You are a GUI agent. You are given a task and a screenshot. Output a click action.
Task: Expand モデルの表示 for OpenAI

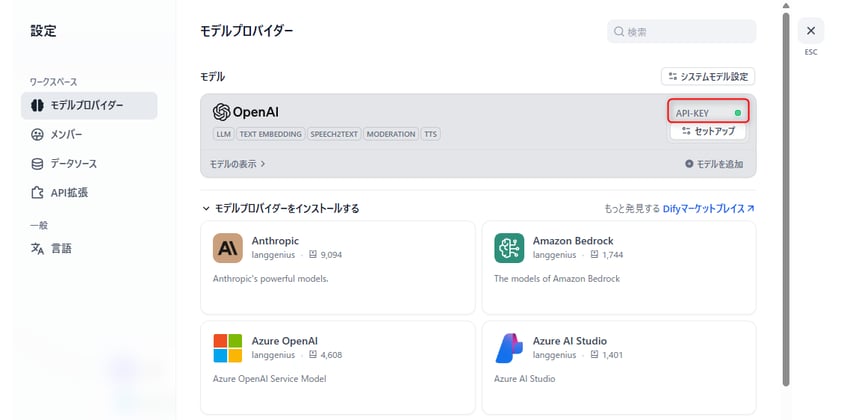pos(237,164)
